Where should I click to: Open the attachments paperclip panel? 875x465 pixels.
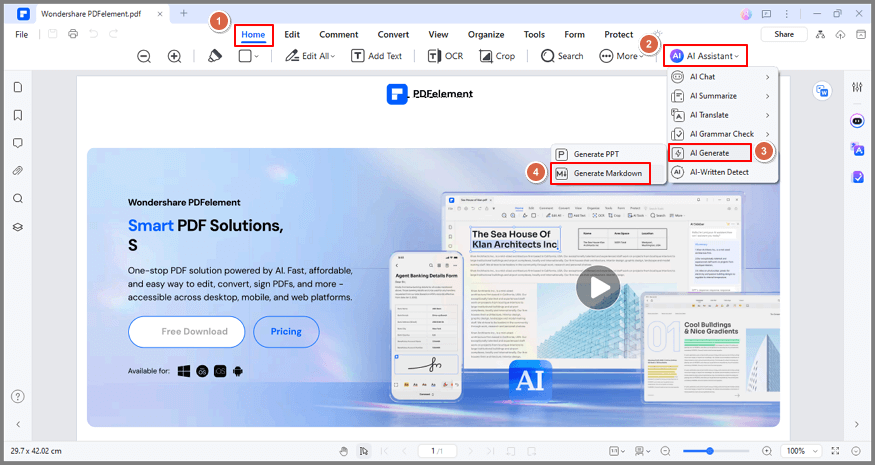(x=18, y=171)
